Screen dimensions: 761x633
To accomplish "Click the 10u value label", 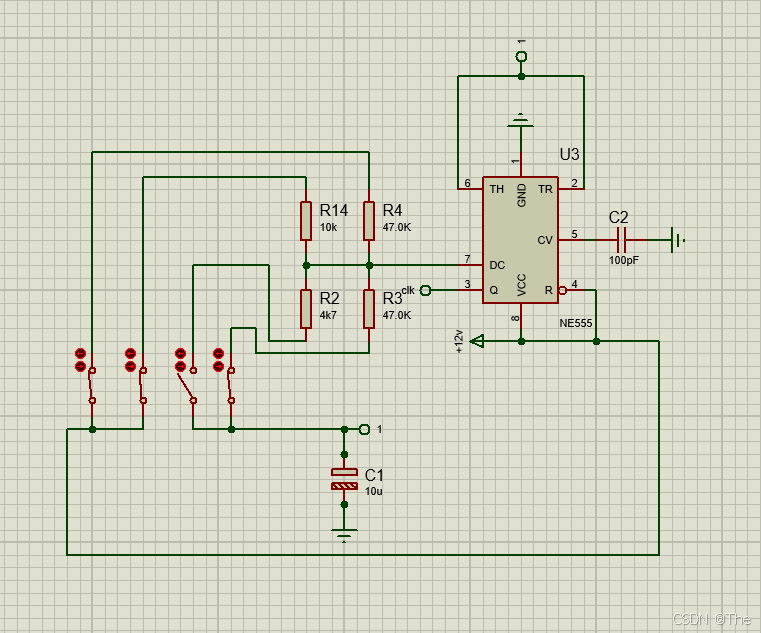I will coord(373,491).
